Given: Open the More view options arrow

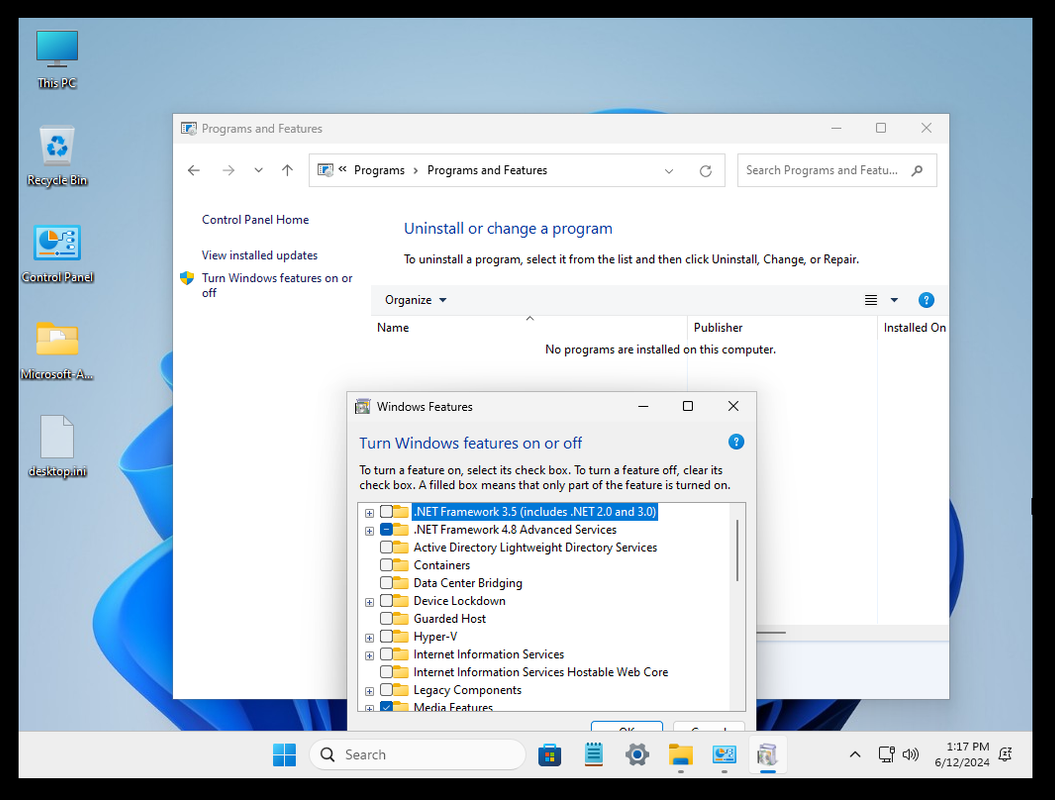Looking at the screenshot, I should 894,300.
